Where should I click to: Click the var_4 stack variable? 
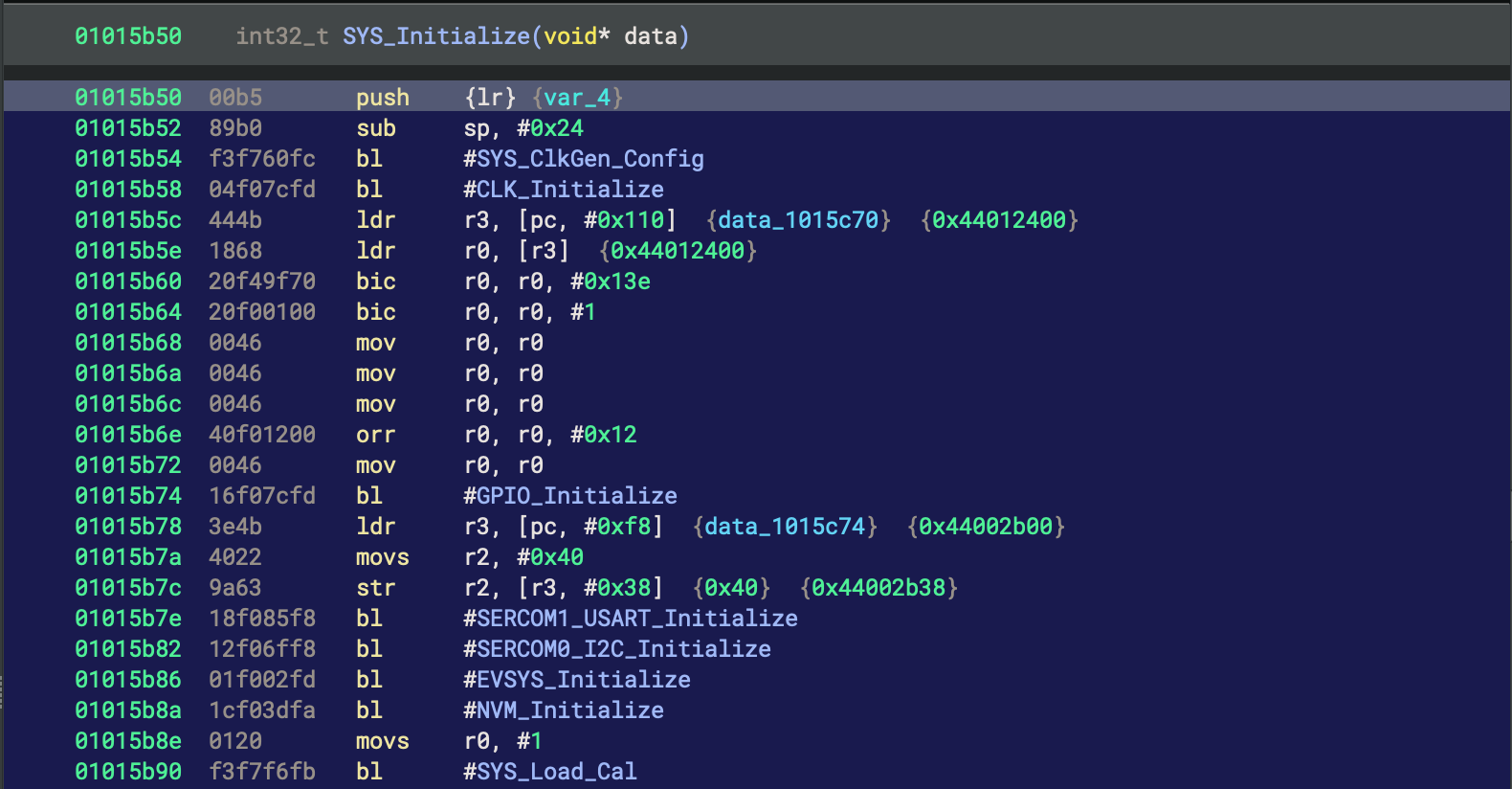point(577,98)
